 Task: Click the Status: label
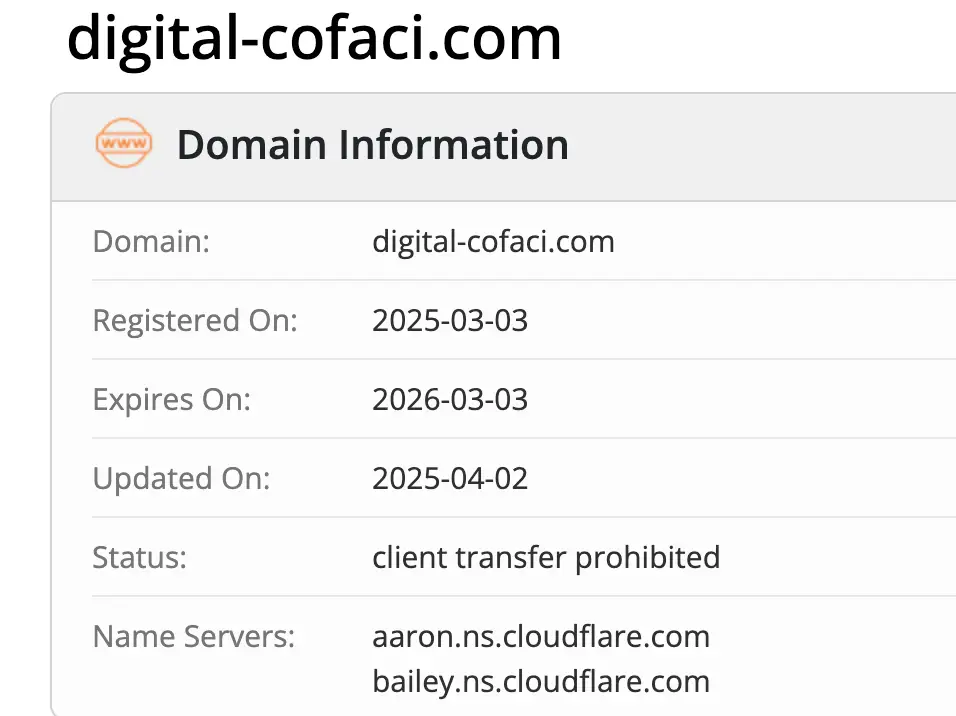pos(140,557)
